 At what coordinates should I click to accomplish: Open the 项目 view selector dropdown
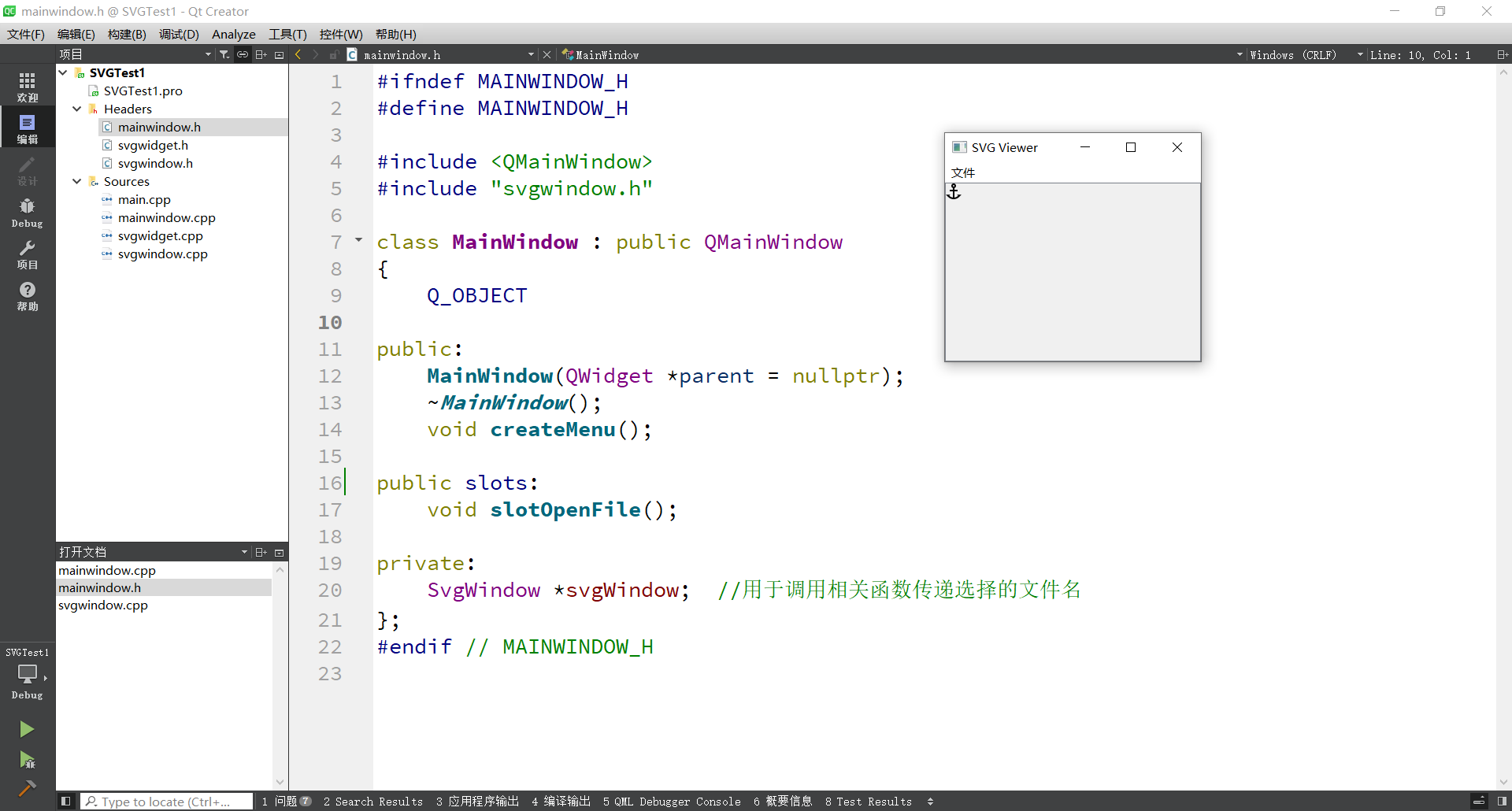pos(208,55)
